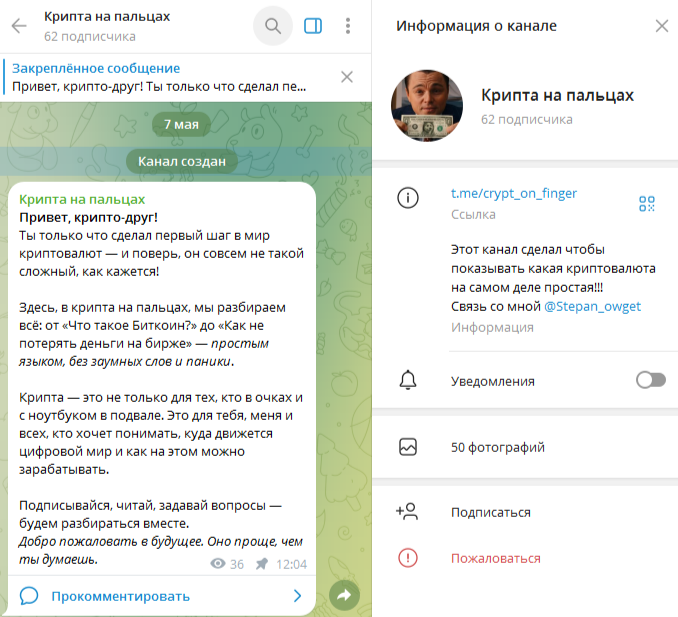The height and width of the screenshot is (617, 678).
Task: Open the t.me/crypt_on_finger link
Action: (514, 193)
